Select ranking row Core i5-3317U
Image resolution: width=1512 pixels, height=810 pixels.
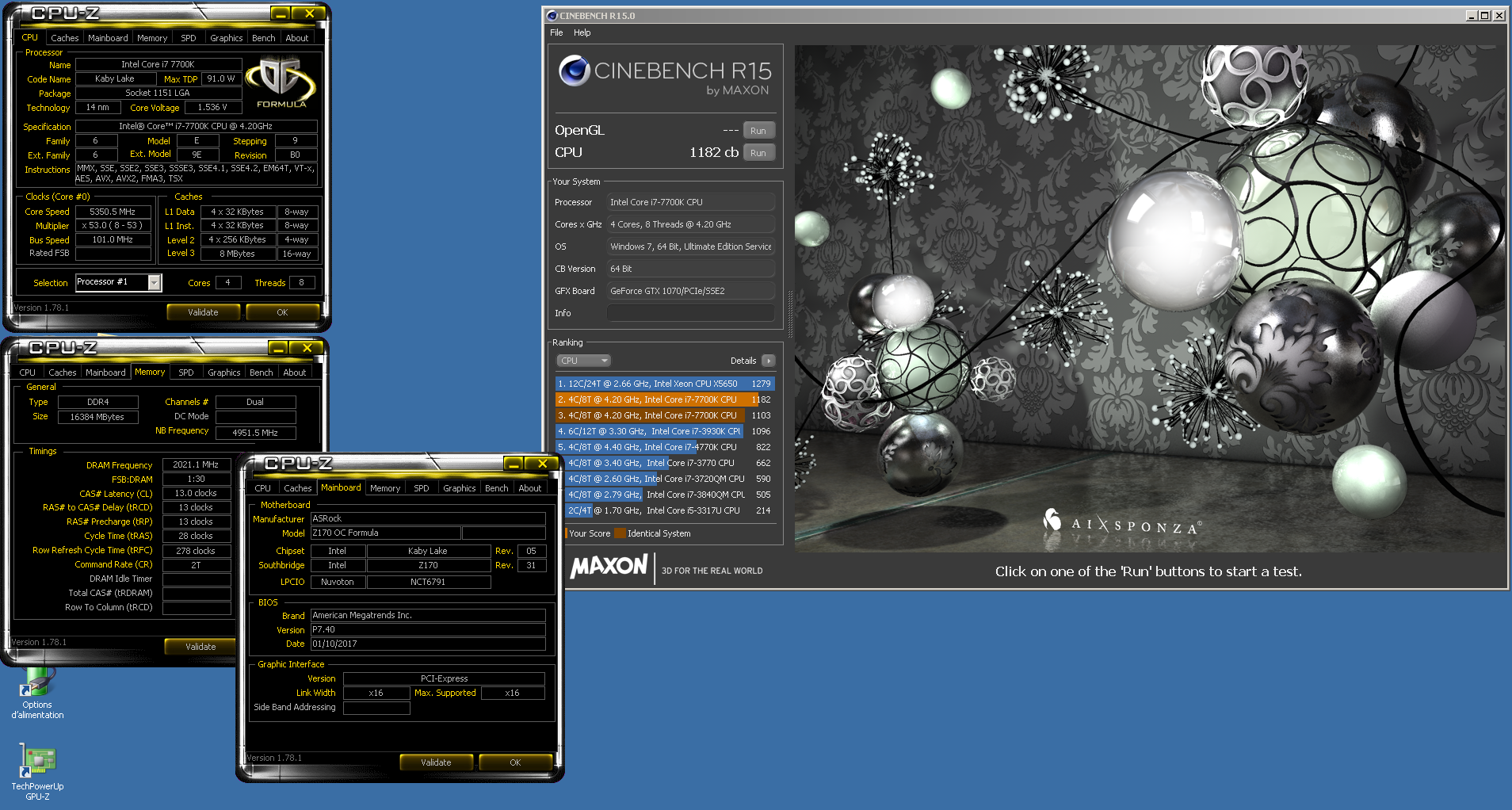click(670, 510)
